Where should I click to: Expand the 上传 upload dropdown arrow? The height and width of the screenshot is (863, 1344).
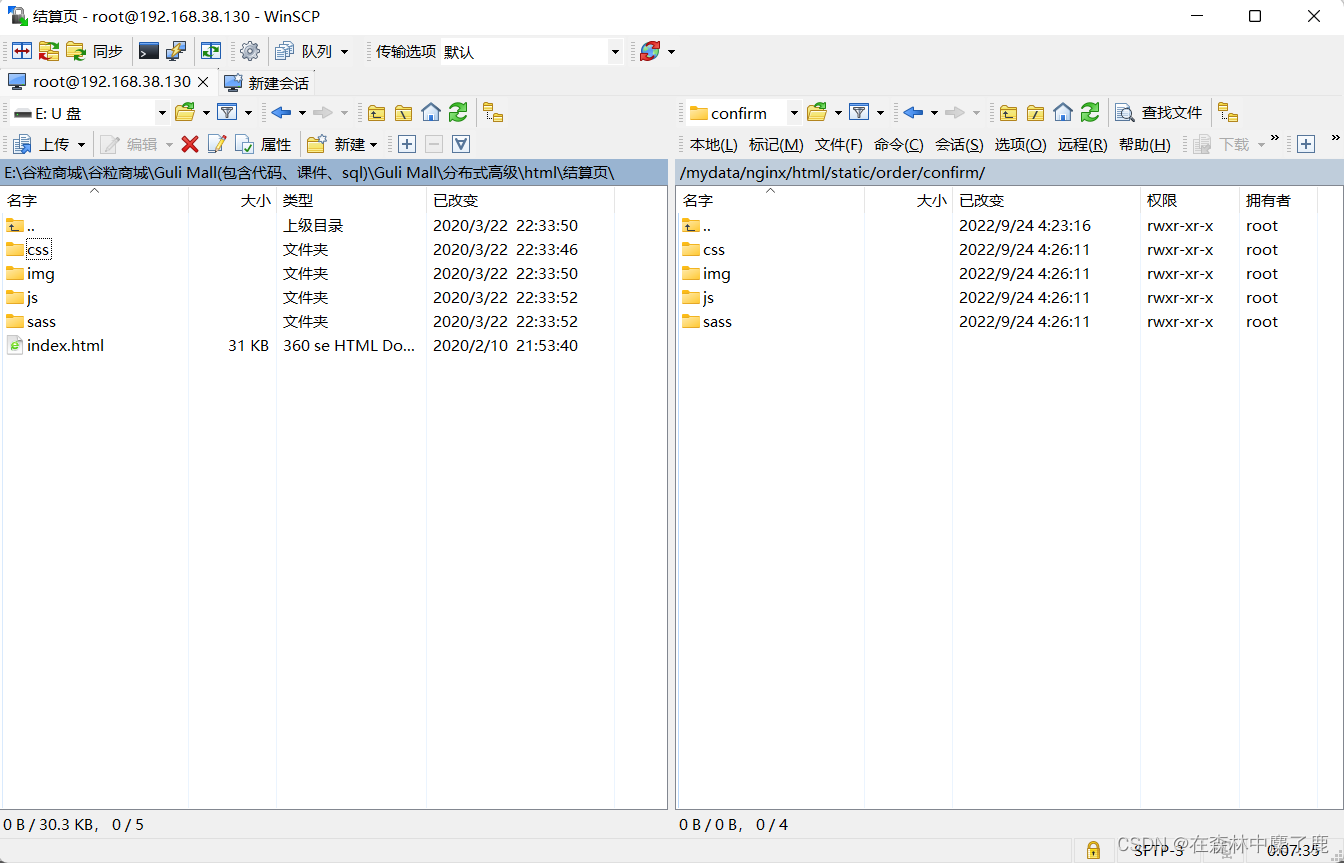(82, 145)
